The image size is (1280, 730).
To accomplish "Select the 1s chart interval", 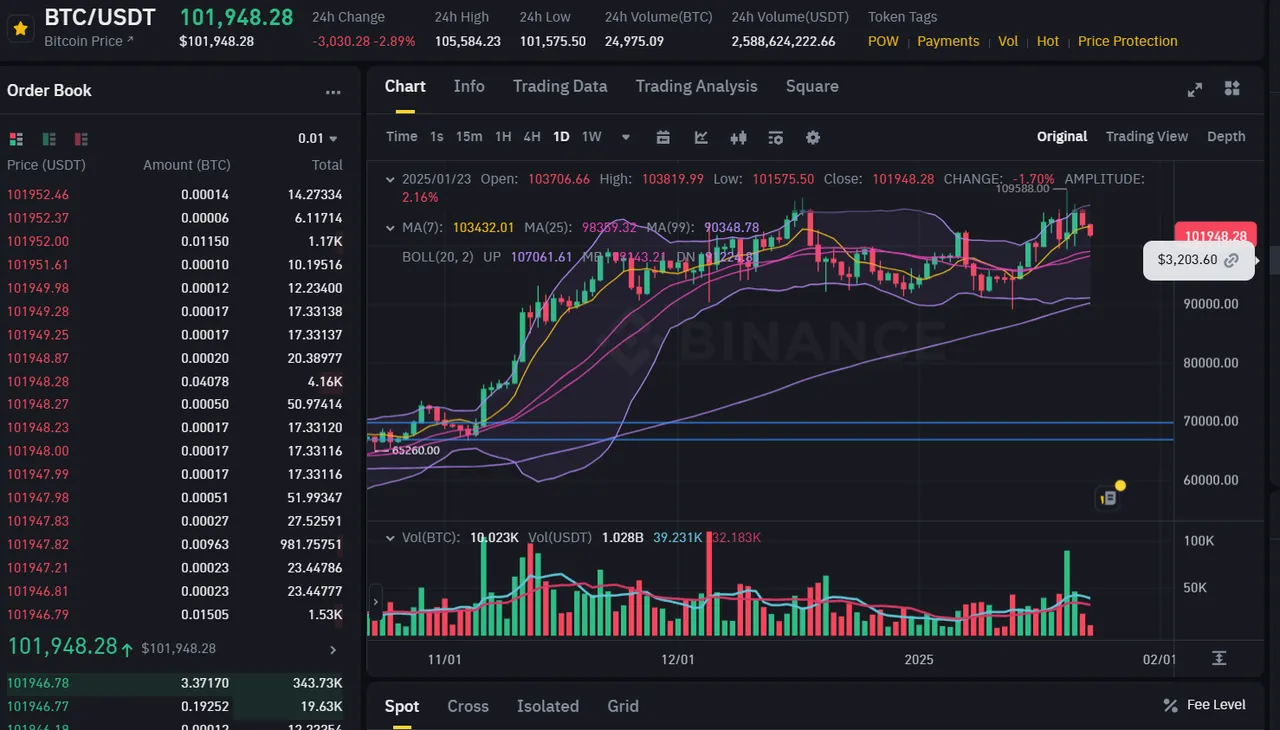I will [x=437, y=137].
